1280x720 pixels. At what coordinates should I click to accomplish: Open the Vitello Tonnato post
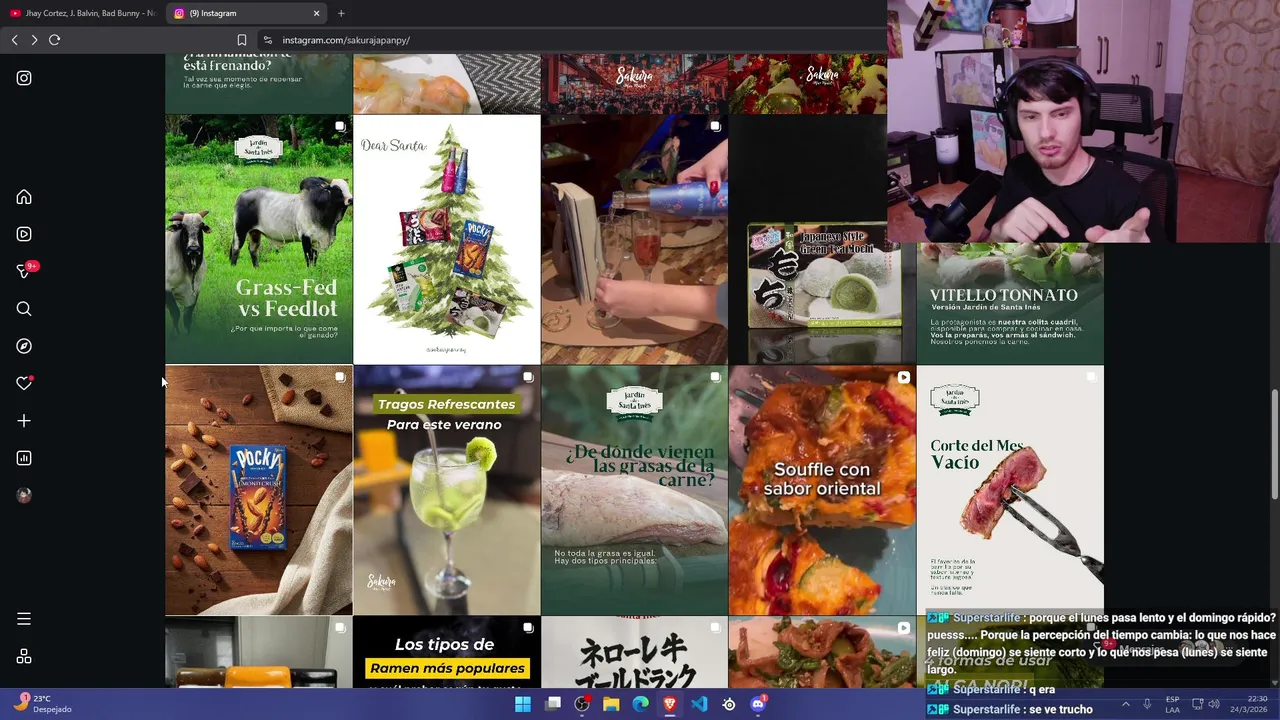pos(1010,303)
